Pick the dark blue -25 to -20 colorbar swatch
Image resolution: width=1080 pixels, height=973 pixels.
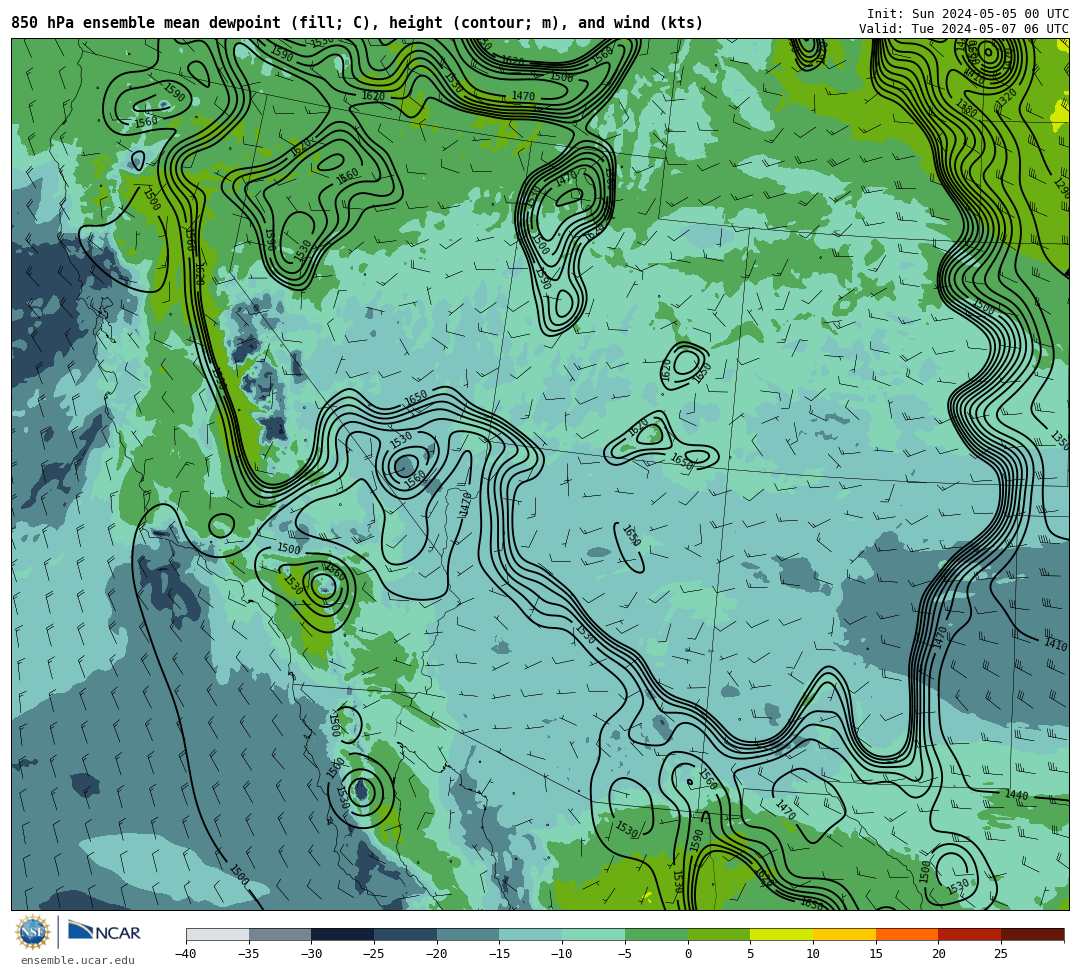click(406, 934)
